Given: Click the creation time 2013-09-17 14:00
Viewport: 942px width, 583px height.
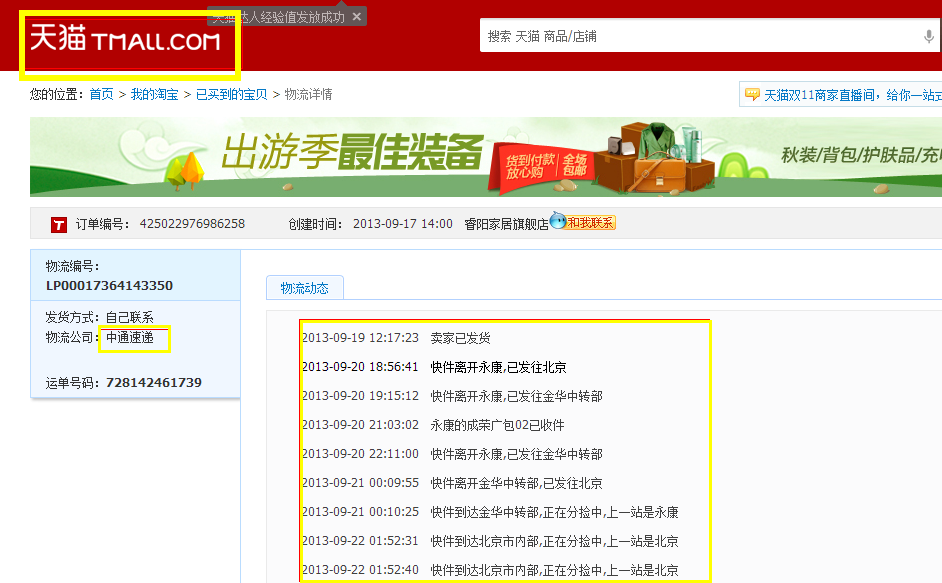Looking at the screenshot, I should click(x=403, y=224).
